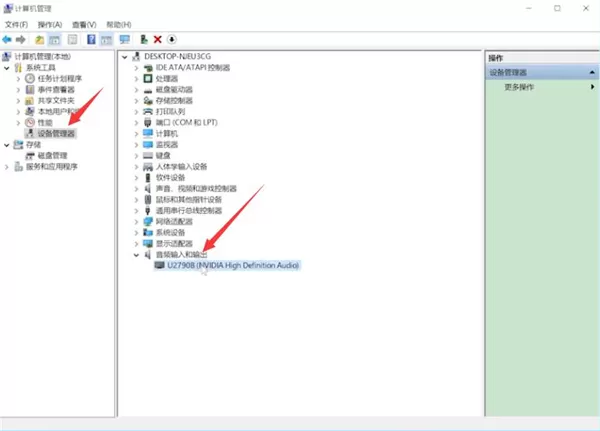Viewport: 600px width, 431px height.
Task: Expand the IDE ATA/ATAPI 控制器 node
Action: point(136,68)
